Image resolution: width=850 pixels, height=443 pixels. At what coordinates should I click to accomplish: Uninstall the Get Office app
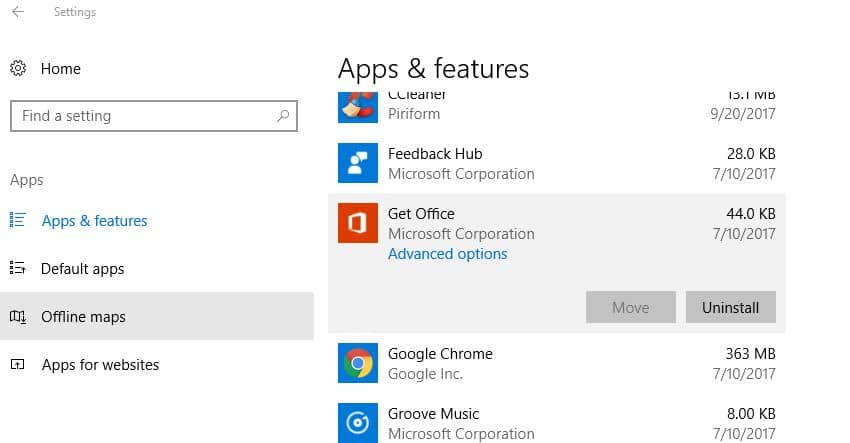(x=730, y=307)
